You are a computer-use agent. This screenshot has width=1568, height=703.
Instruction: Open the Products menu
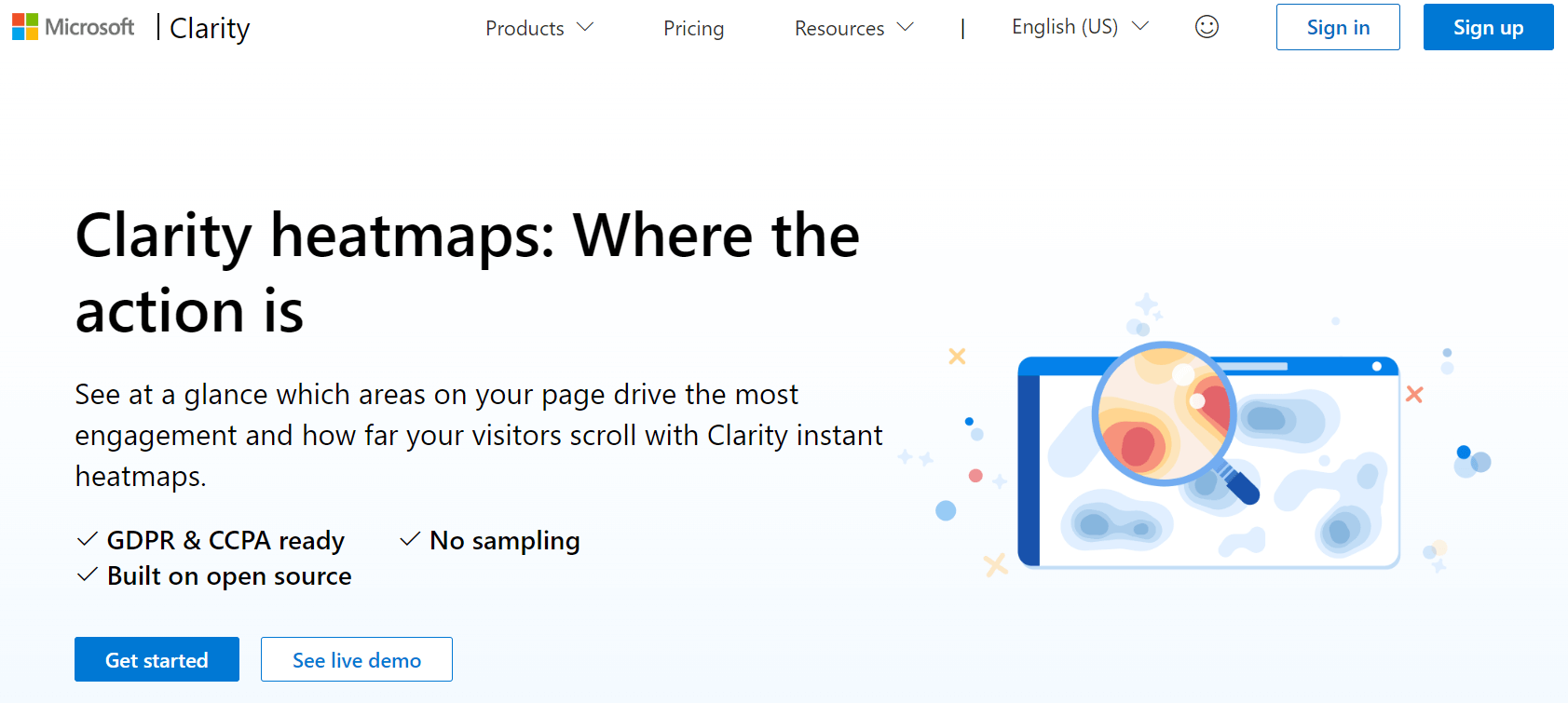[525, 28]
